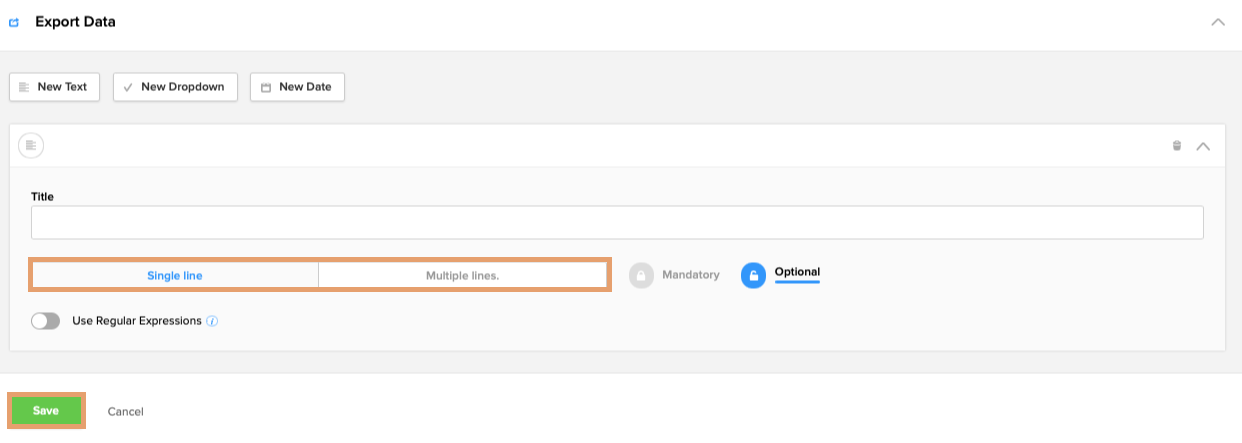
Task: Enable Use Regular Expressions switch
Action: (46, 321)
